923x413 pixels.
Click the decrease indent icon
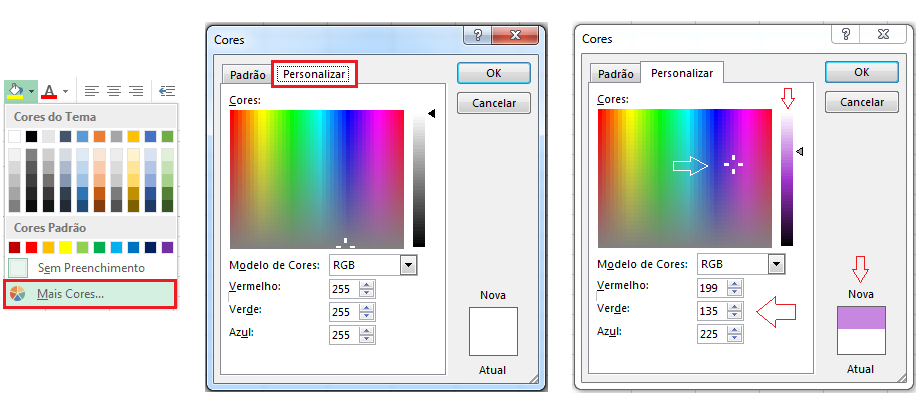click(x=166, y=91)
